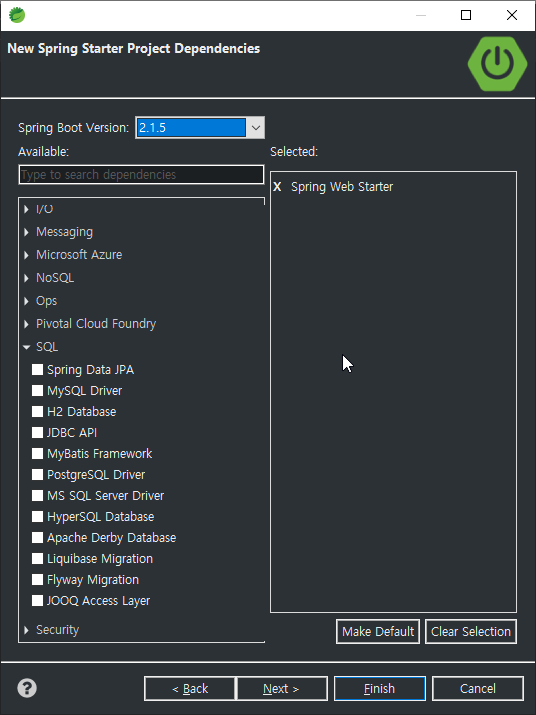Check Apache Derby Database checkbox
The image size is (536, 715).
(37, 537)
